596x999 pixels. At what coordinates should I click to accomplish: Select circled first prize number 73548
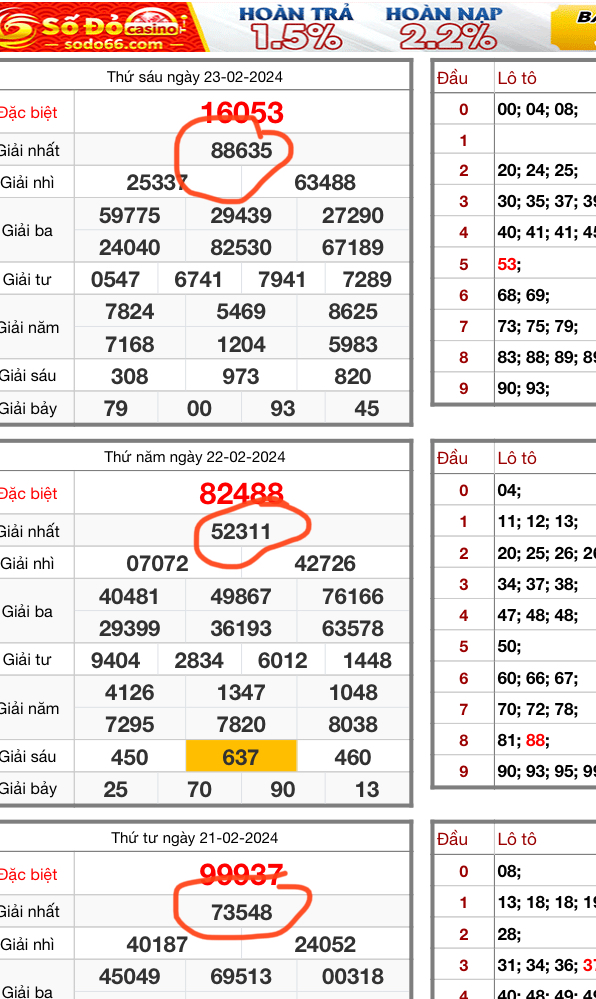pos(242,912)
